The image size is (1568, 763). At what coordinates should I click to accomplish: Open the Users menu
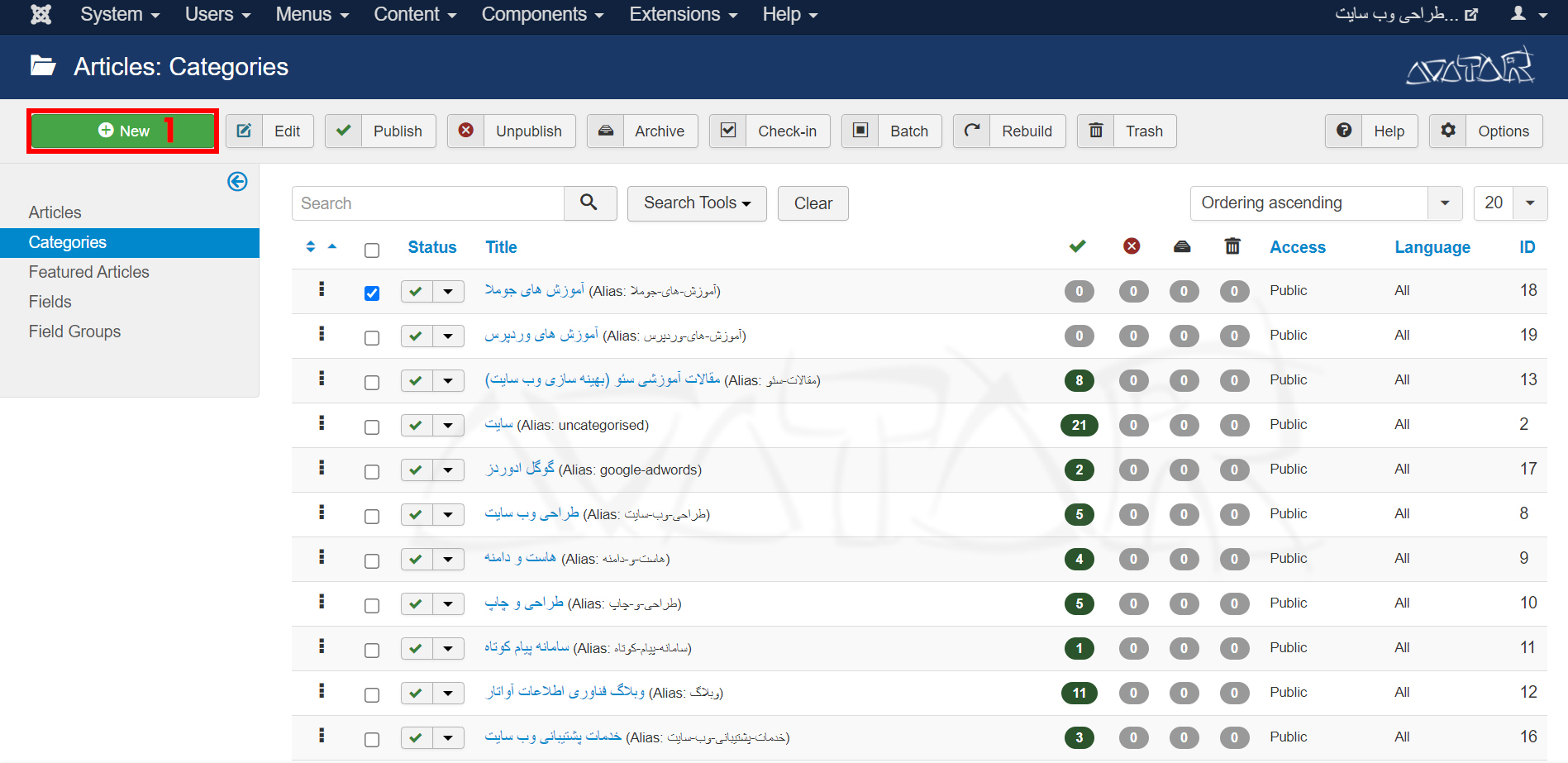pyautogui.click(x=217, y=14)
